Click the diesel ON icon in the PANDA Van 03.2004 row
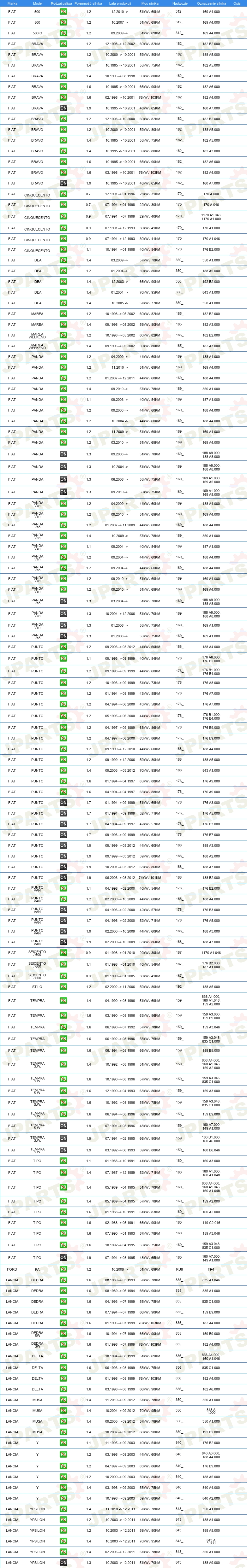The height and width of the screenshot is (1568, 247). [x=63, y=601]
